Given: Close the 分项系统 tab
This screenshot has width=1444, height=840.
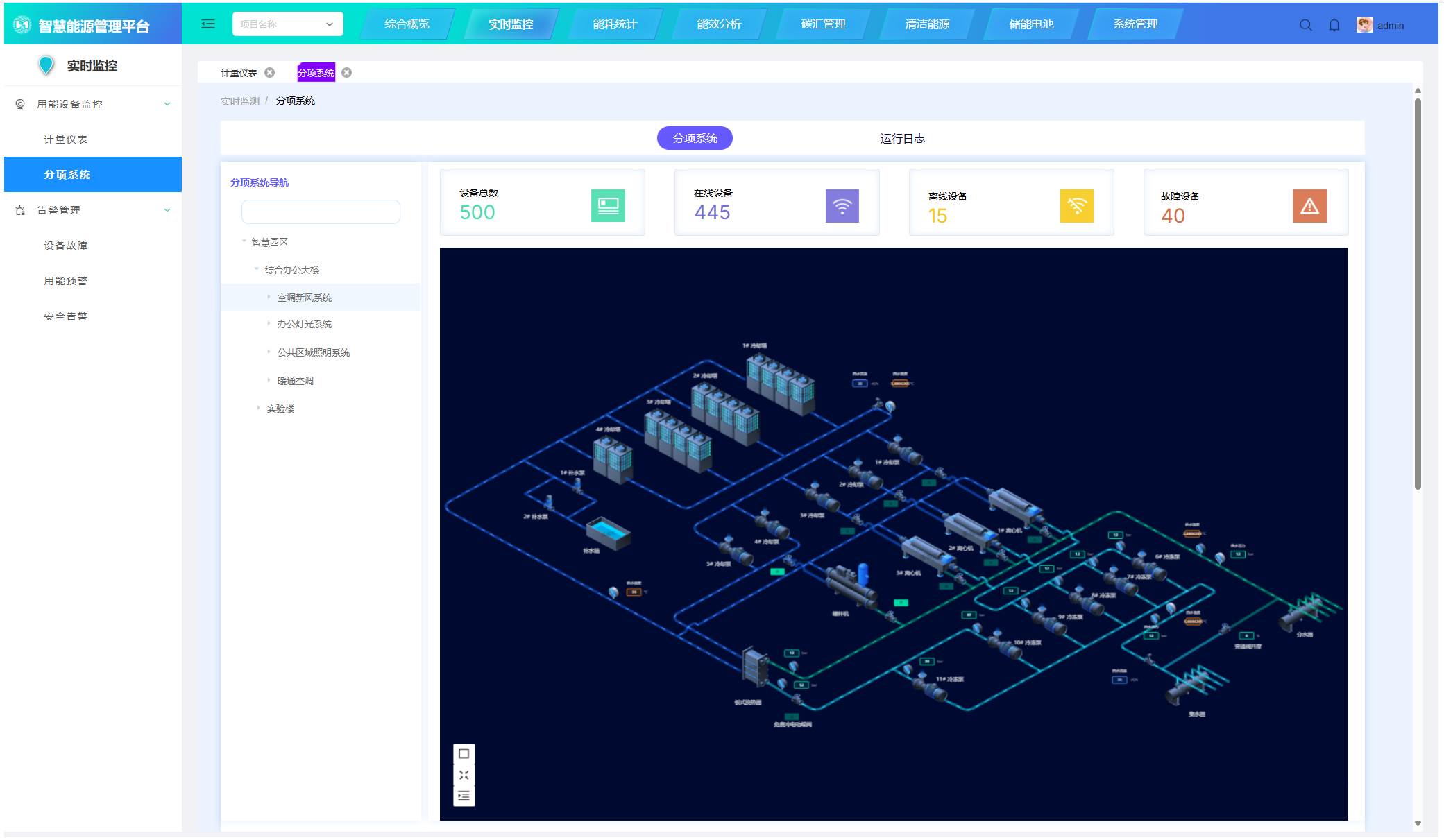Looking at the screenshot, I should 347,73.
